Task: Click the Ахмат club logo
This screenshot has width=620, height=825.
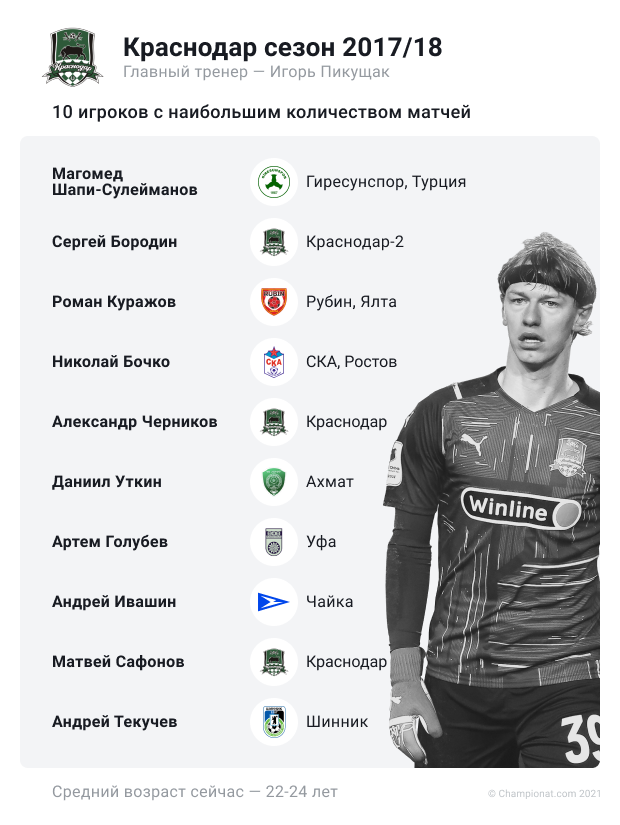Action: click(x=274, y=482)
